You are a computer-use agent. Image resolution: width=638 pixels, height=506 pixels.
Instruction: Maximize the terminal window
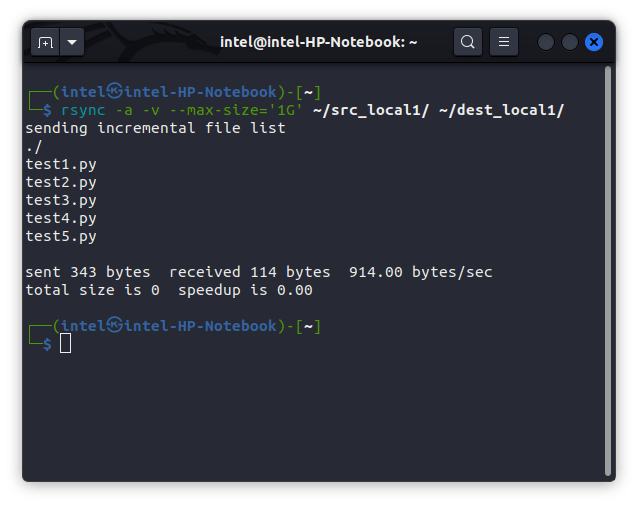(x=570, y=42)
